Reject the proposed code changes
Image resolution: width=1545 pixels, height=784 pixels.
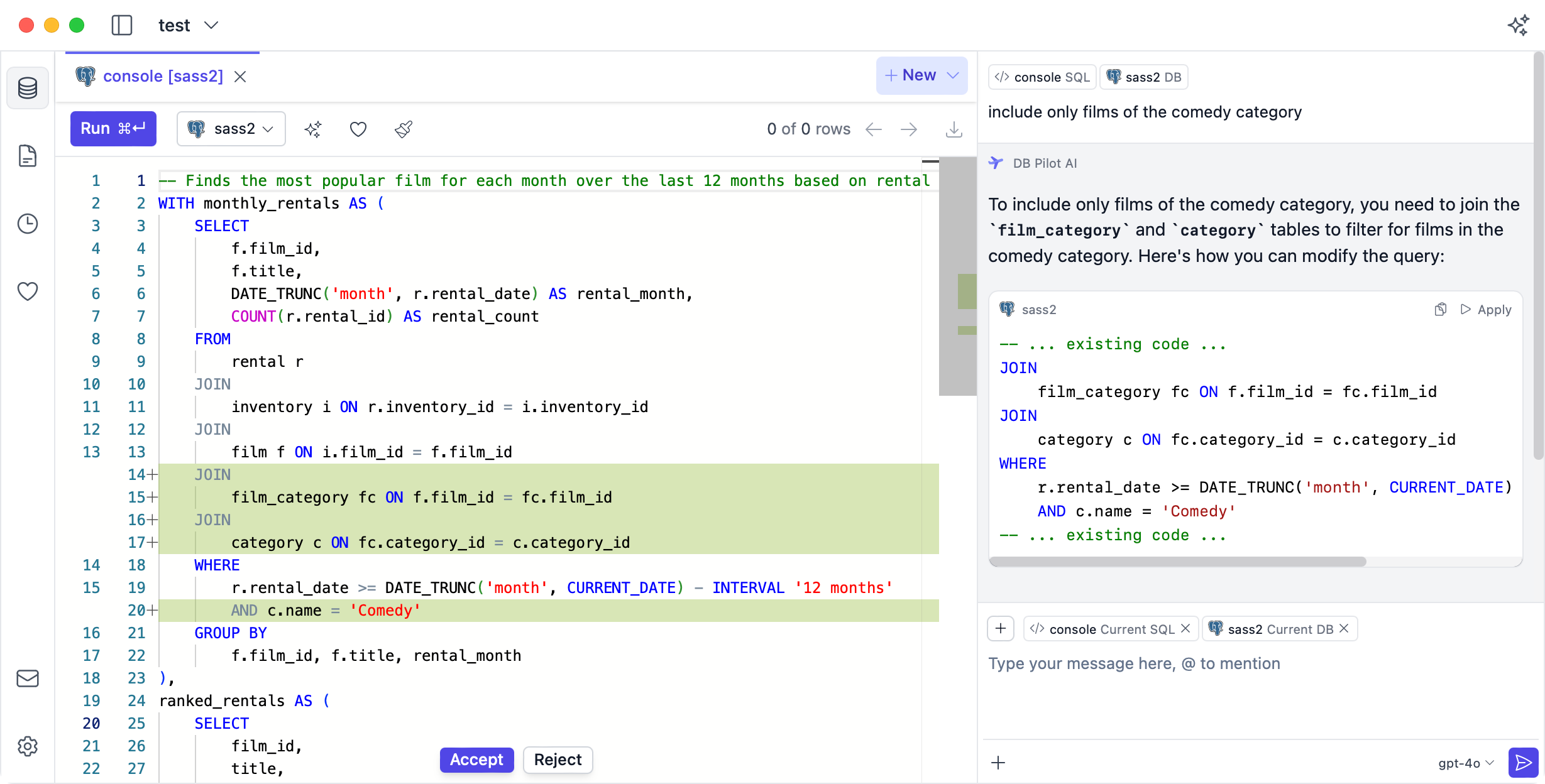click(x=558, y=760)
